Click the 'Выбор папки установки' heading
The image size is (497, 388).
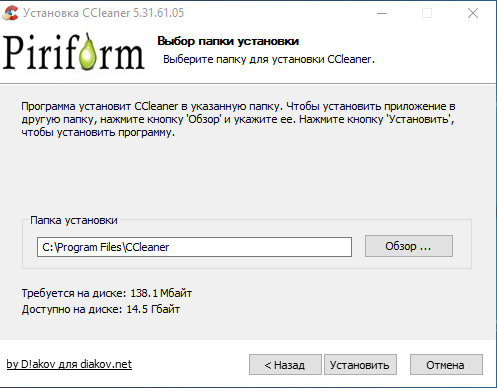pos(228,41)
